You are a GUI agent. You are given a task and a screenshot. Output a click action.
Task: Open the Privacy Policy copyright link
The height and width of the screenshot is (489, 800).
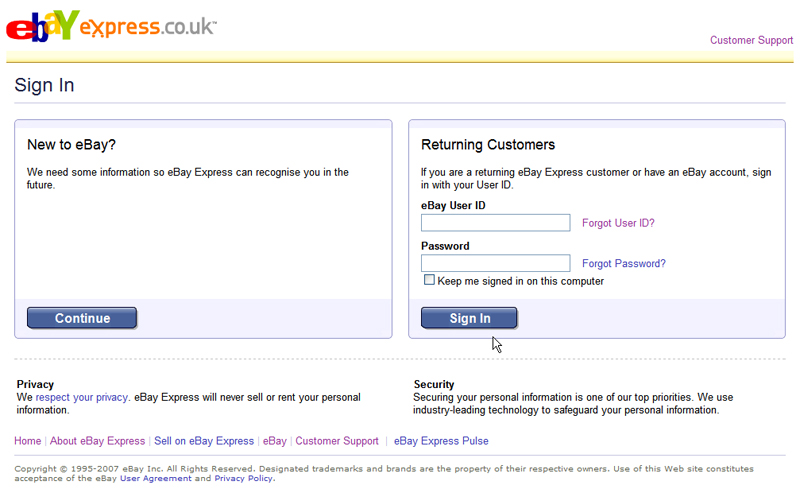coord(243,479)
